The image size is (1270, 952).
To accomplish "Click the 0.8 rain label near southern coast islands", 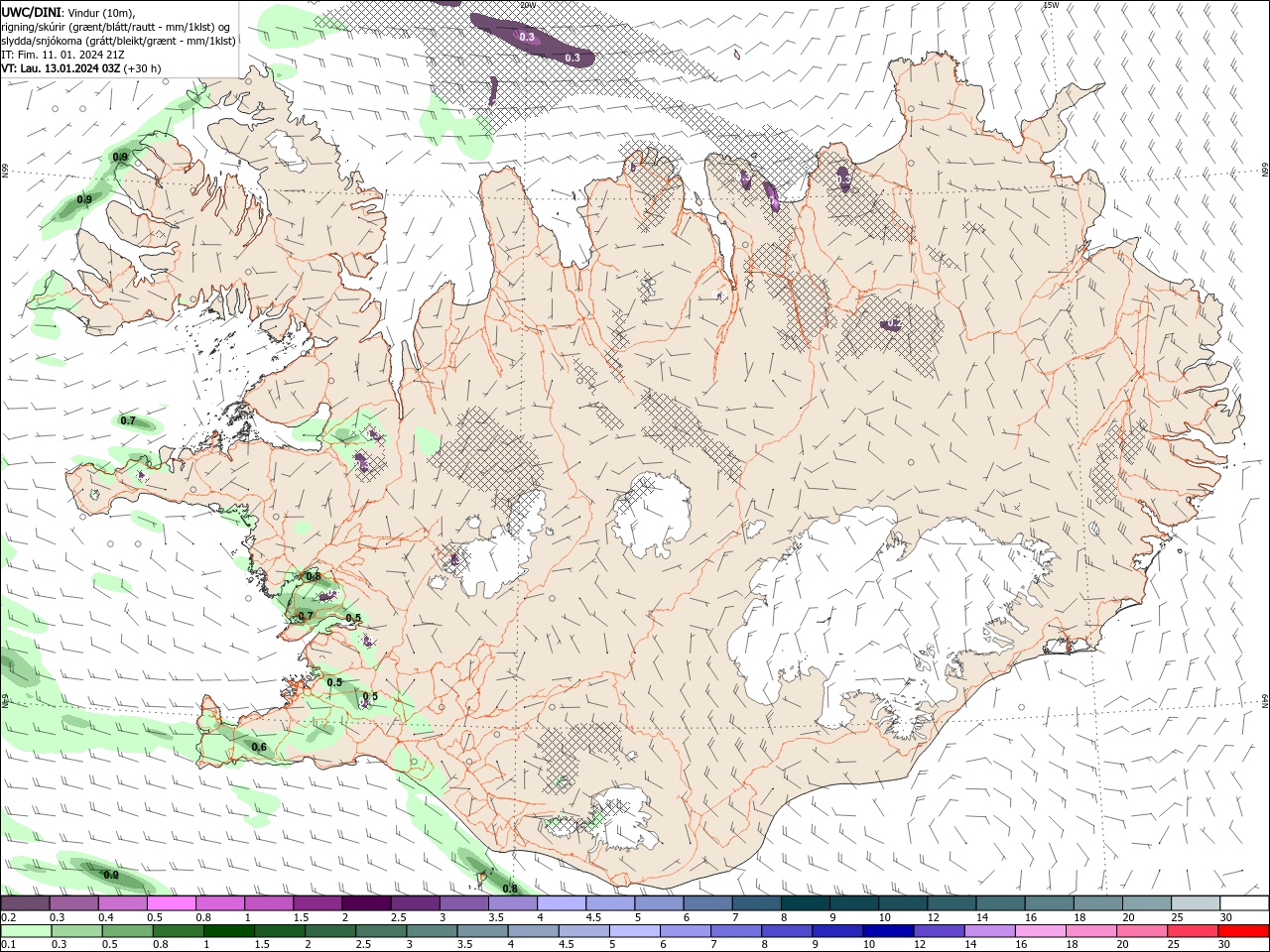I will click(510, 889).
